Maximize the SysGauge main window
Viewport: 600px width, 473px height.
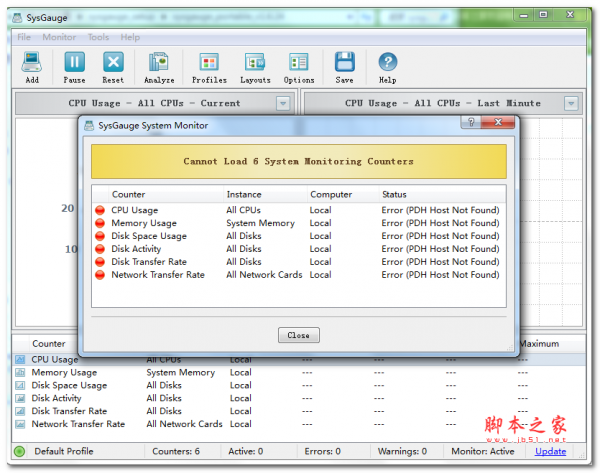(543, 15)
